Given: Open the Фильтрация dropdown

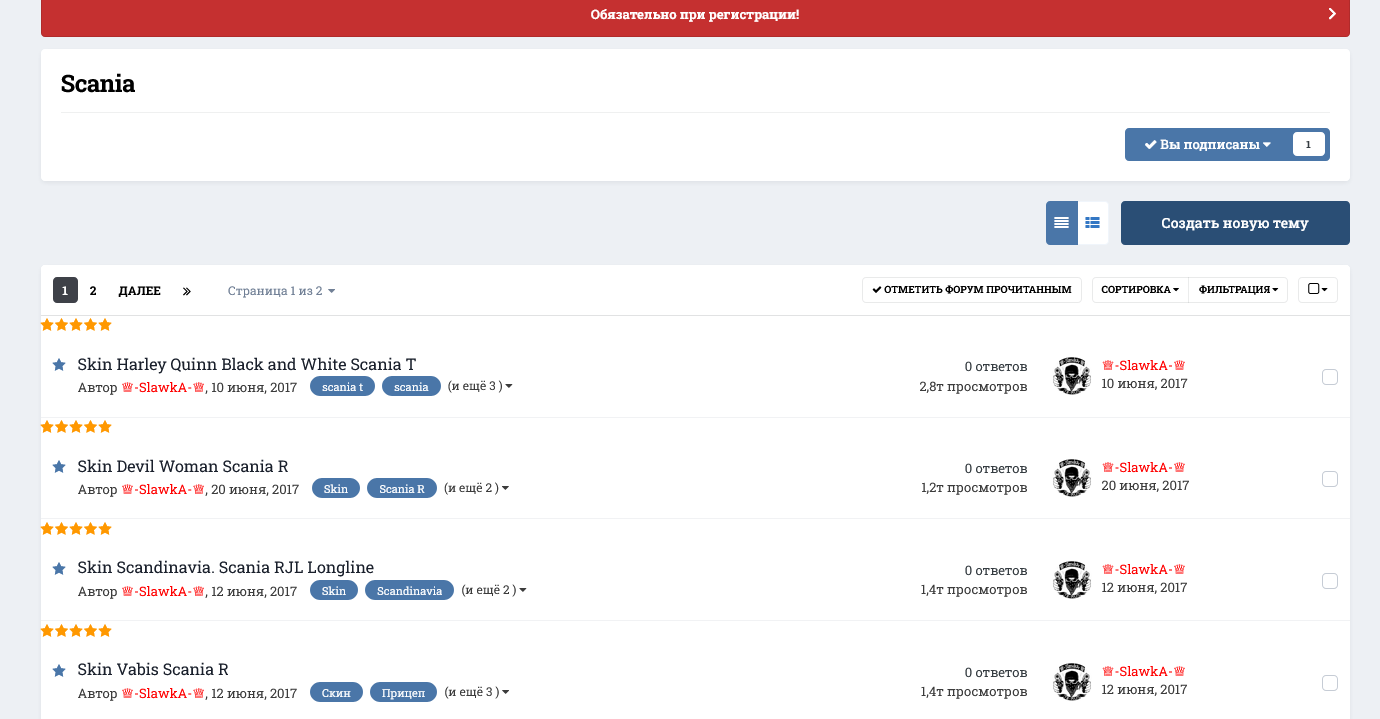Looking at the screenshot, I should [1238, 290].
